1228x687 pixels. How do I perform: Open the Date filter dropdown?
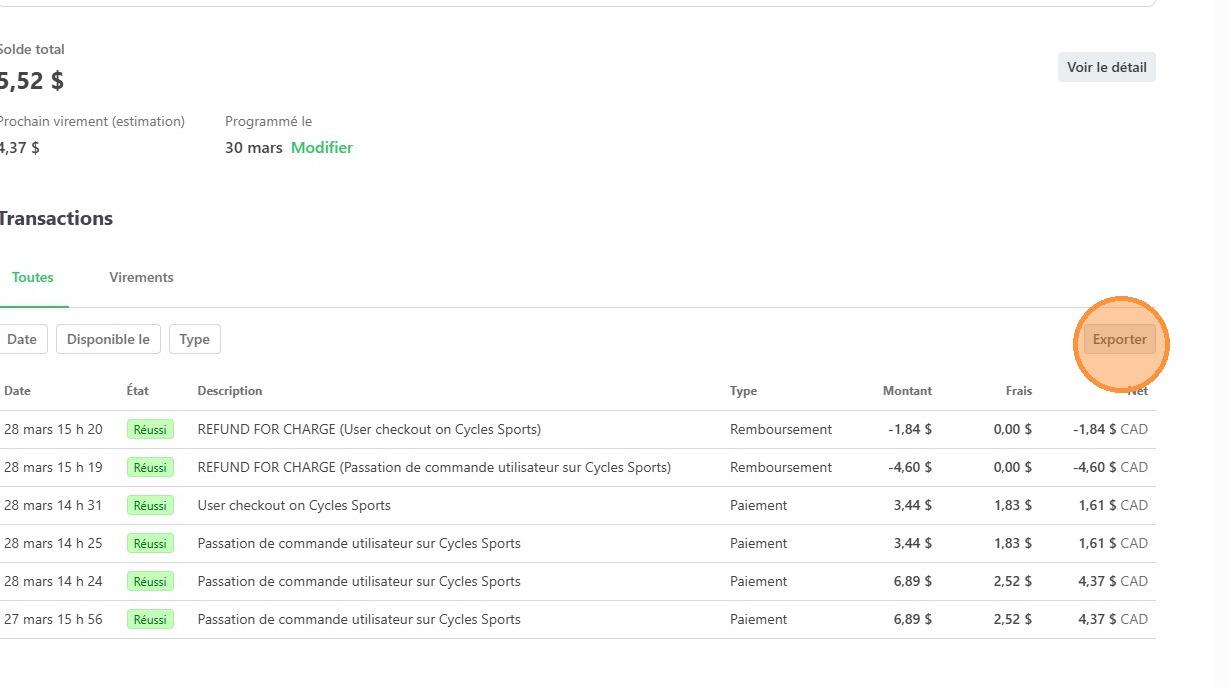point(22,339)
